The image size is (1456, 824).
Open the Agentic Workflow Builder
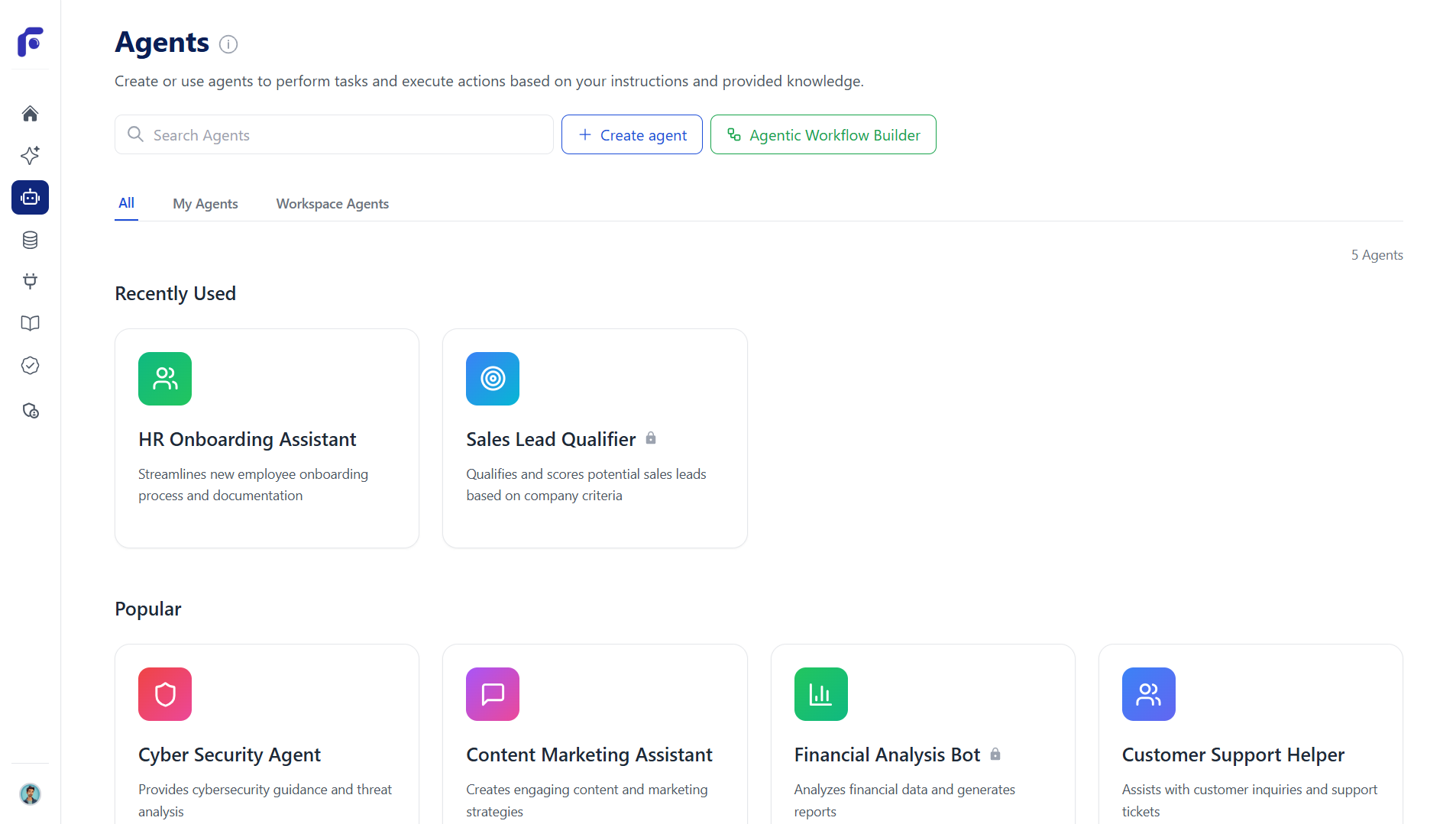click(x=823, y=134)
